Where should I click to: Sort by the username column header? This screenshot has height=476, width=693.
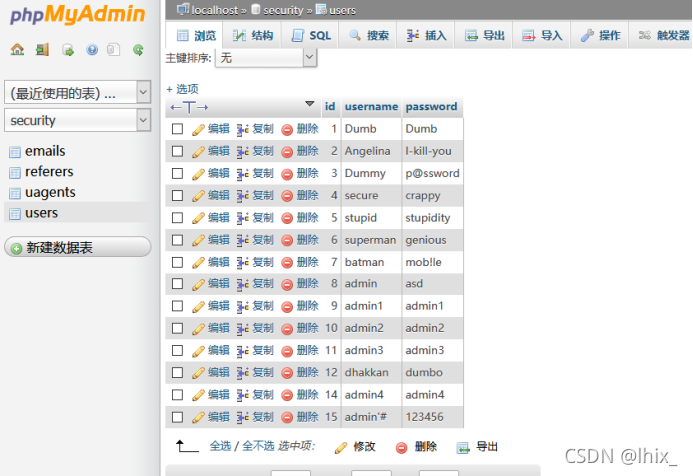[x=371, y=107]
